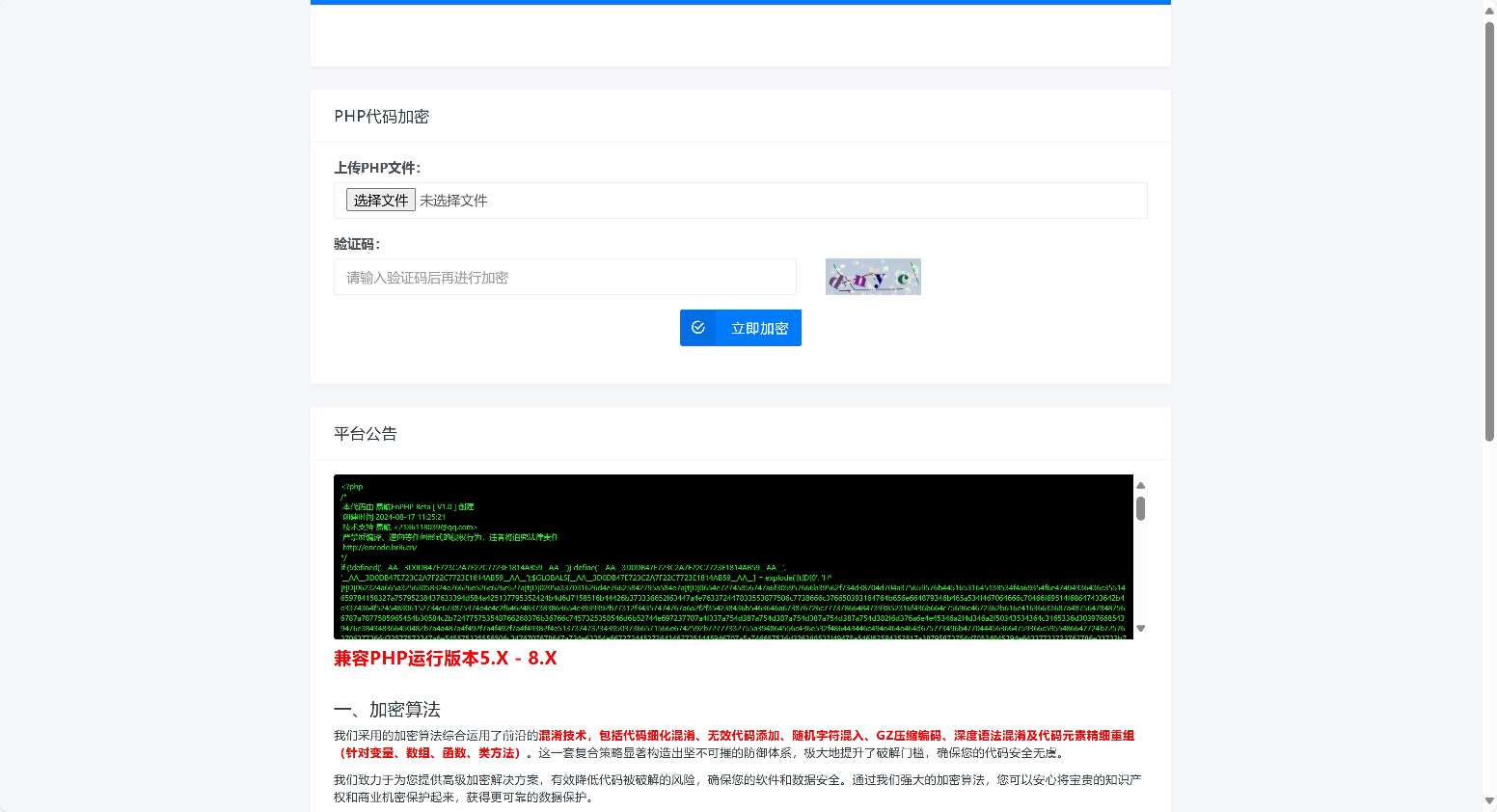Click the code box scroll up arrow
Screen dimensions: 1497x812
(1141, 485)
